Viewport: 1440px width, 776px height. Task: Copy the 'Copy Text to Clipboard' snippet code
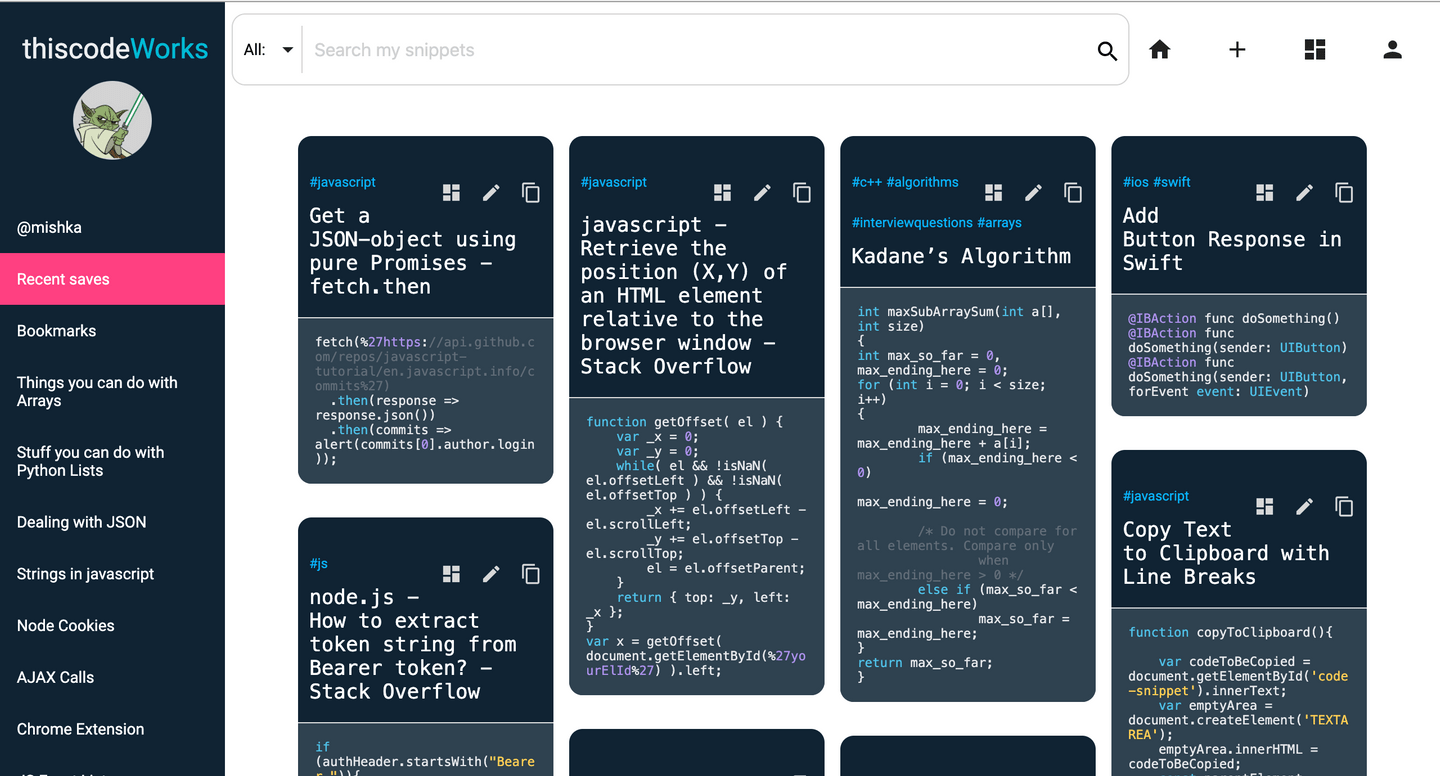(x=1344, y=506)
